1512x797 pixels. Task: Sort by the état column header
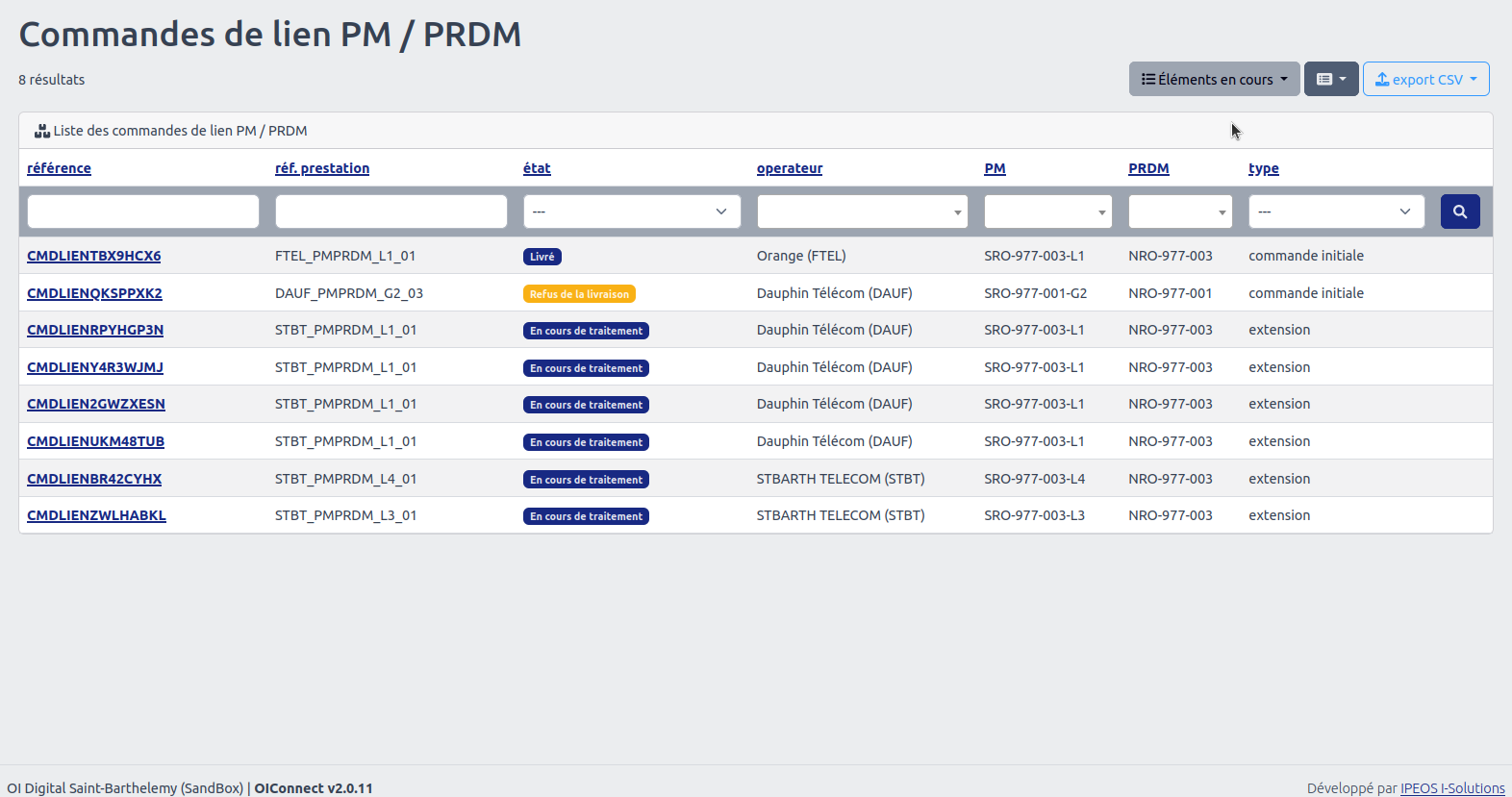coord(537,168)
